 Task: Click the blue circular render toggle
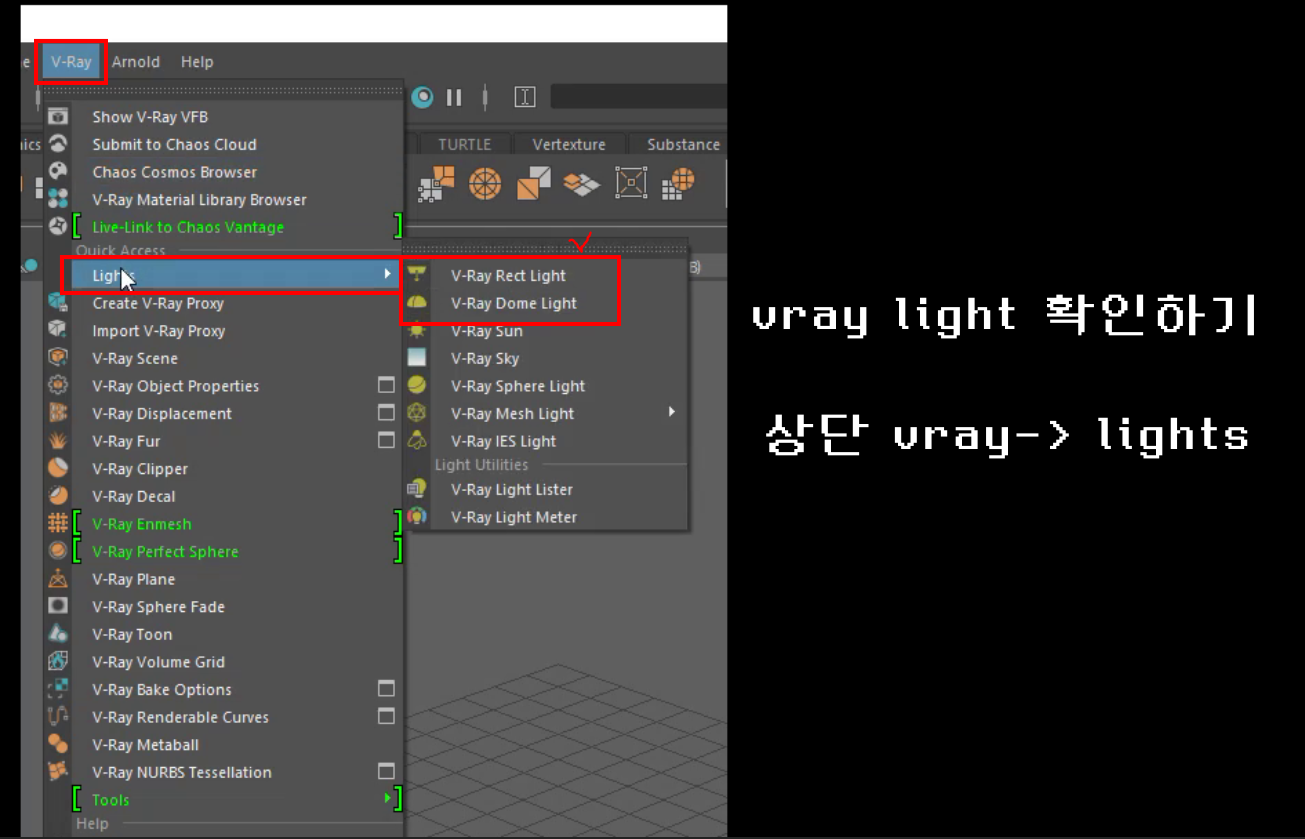tap(423, 97)
